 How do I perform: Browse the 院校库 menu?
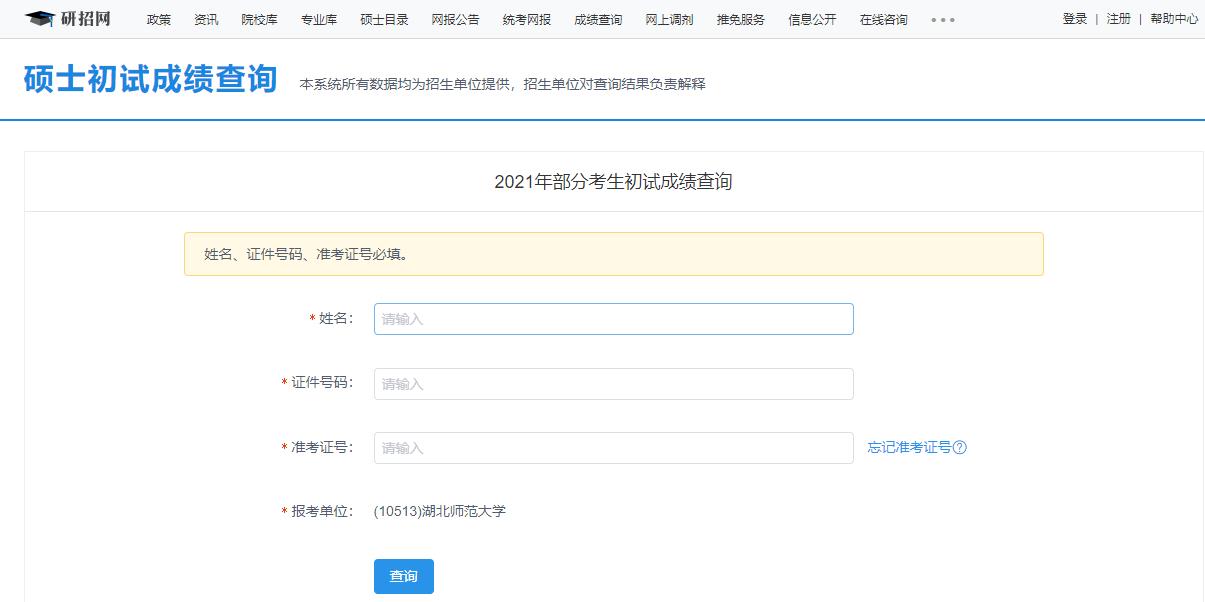[x=258, y=19]
